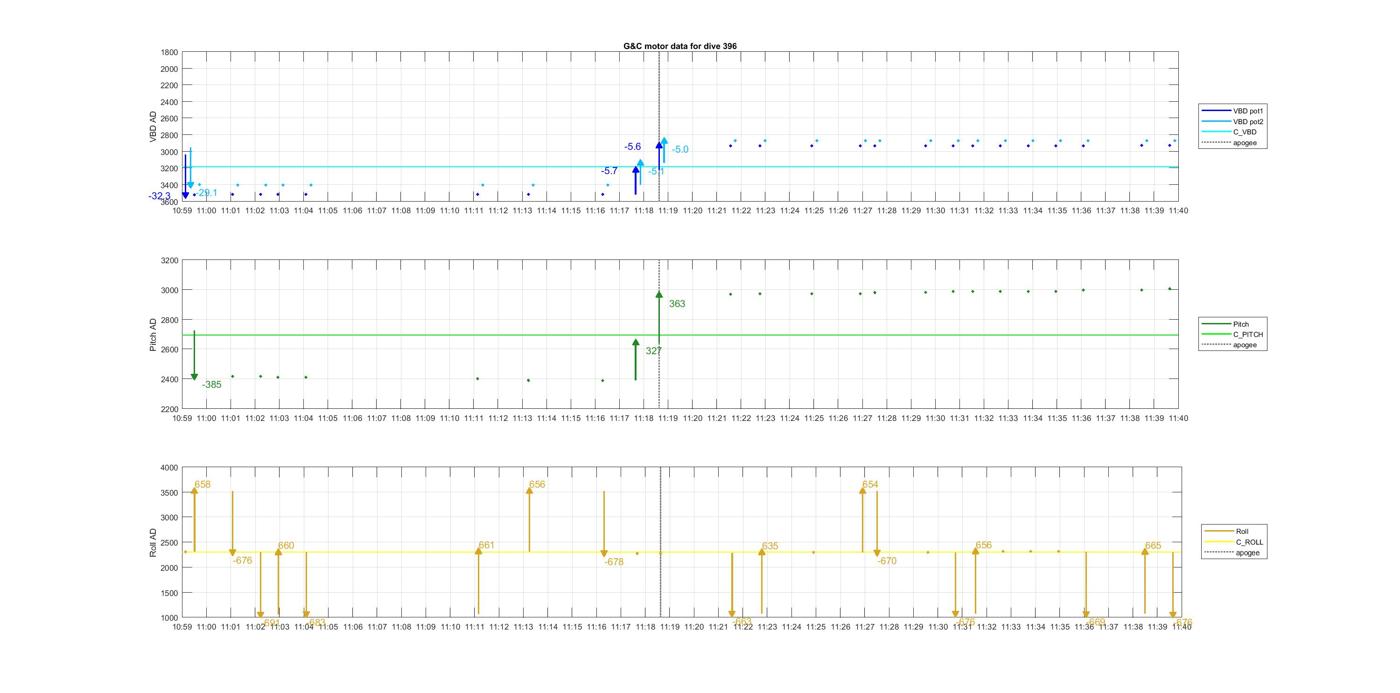
Task: Click the '1500' tick on Roll axis
Action: click(170, 593)
